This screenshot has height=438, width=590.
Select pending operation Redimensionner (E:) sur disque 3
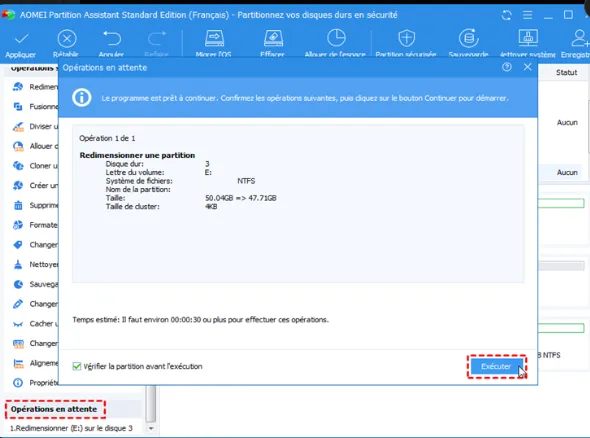point(71,428)
